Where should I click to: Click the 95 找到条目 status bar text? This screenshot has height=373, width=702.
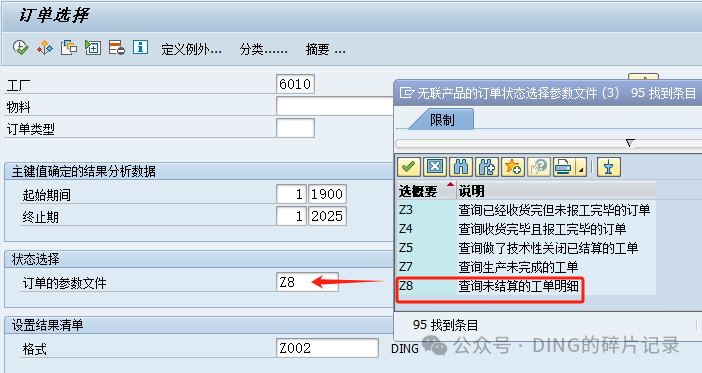(445, 325)
